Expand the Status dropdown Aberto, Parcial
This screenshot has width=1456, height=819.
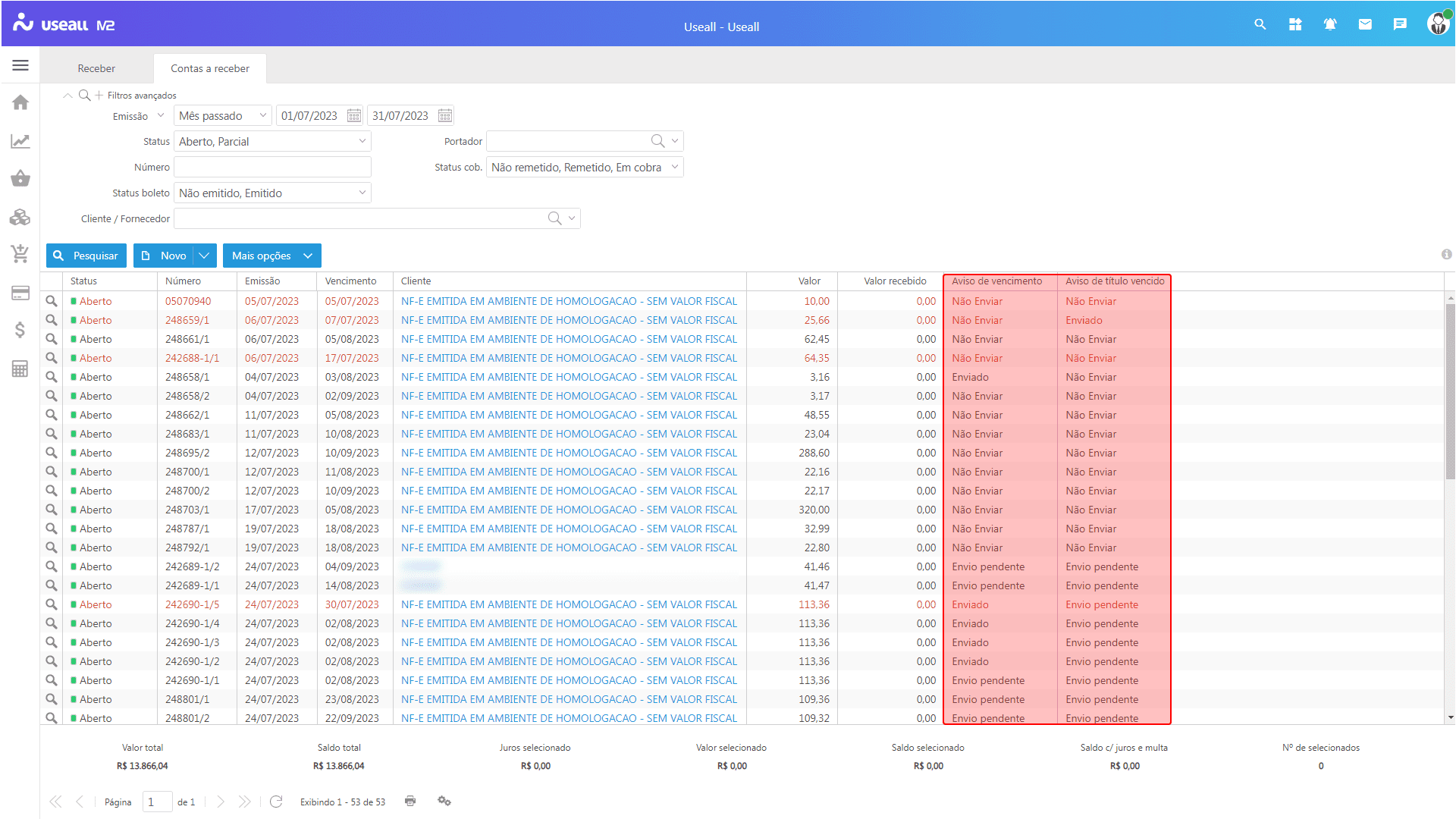click(x=362, y=142)
